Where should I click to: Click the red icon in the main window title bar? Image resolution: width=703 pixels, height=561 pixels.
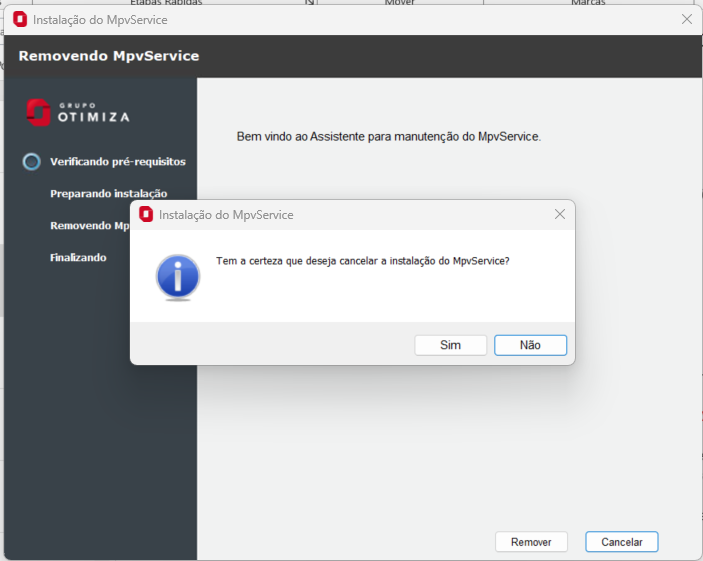20,19
